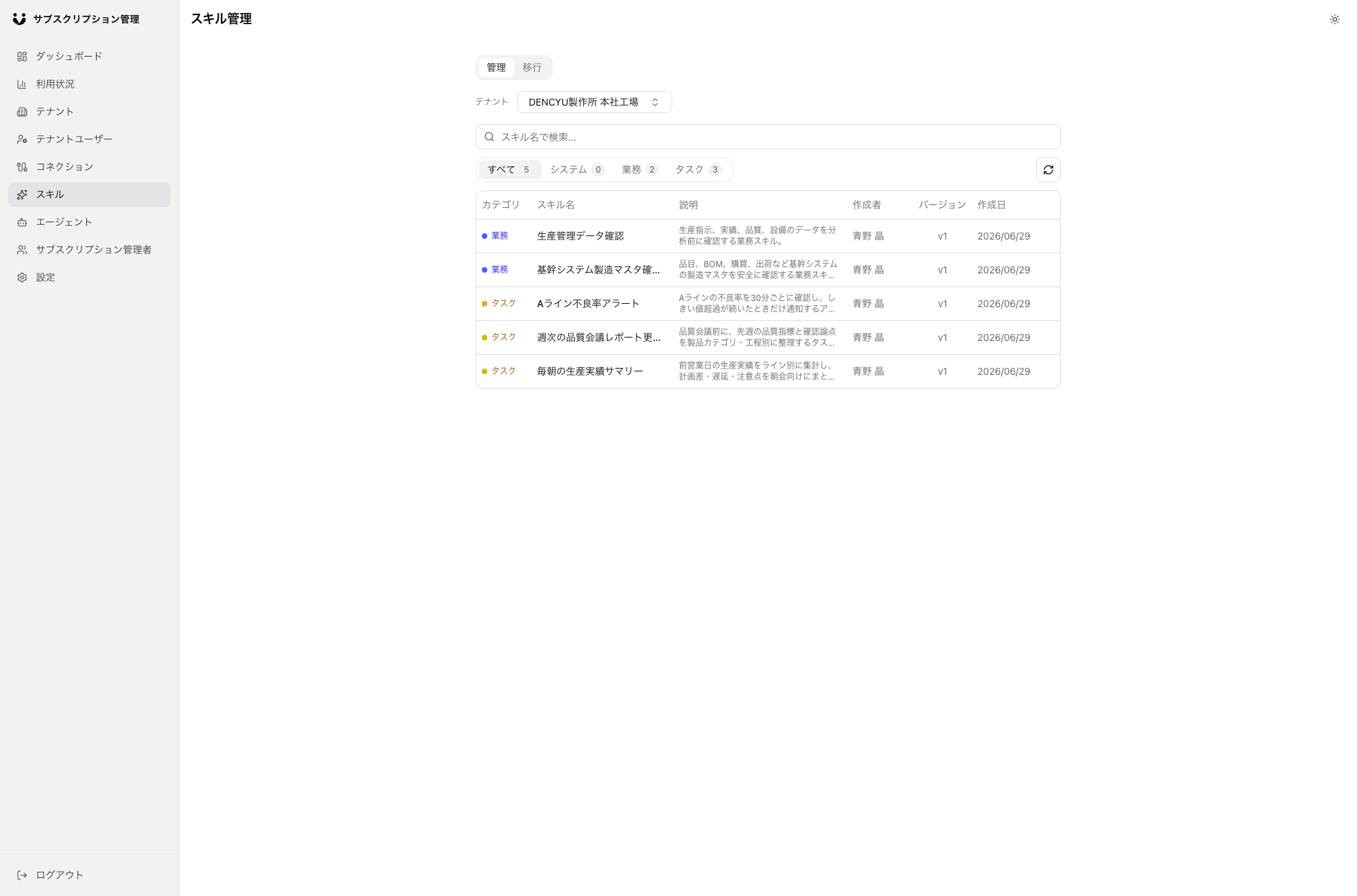This screenshot has width=1357, height=896.
Task: Open skill 毎朝の生産実績サマリー
Action: coord(590,371)
